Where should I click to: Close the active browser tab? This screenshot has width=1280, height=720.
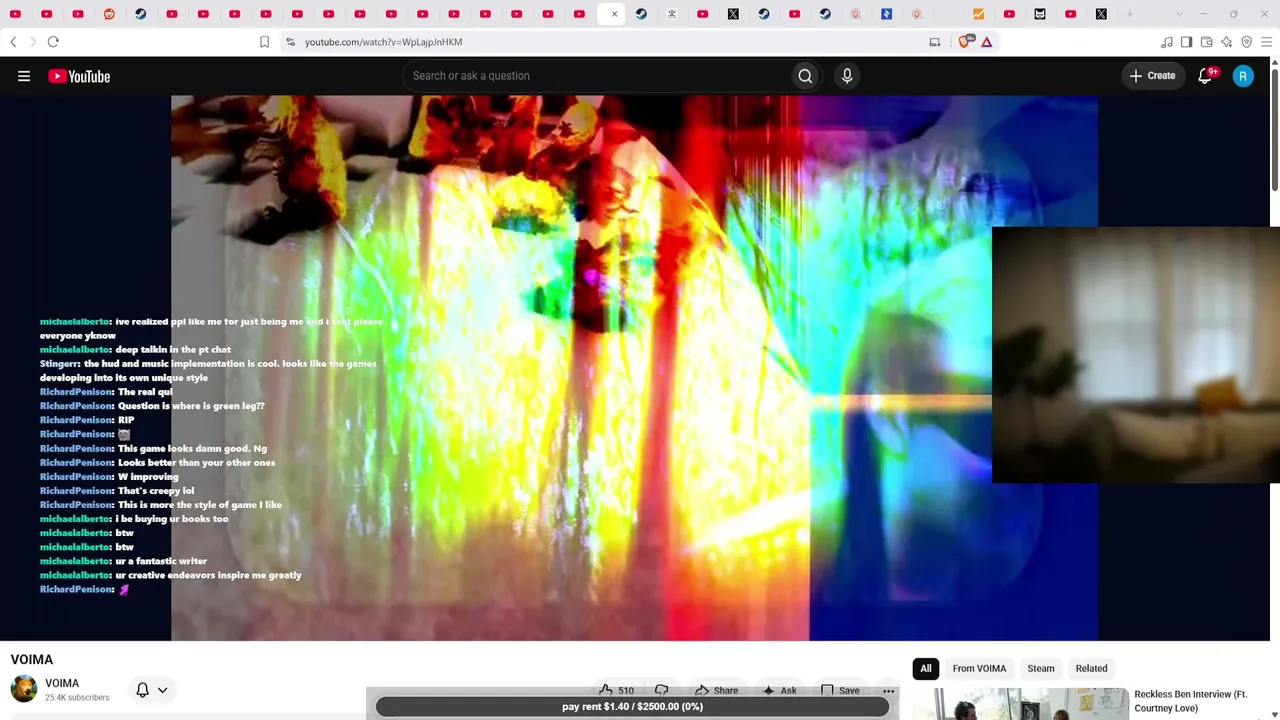pyautogui.click(x=614, y=14)
